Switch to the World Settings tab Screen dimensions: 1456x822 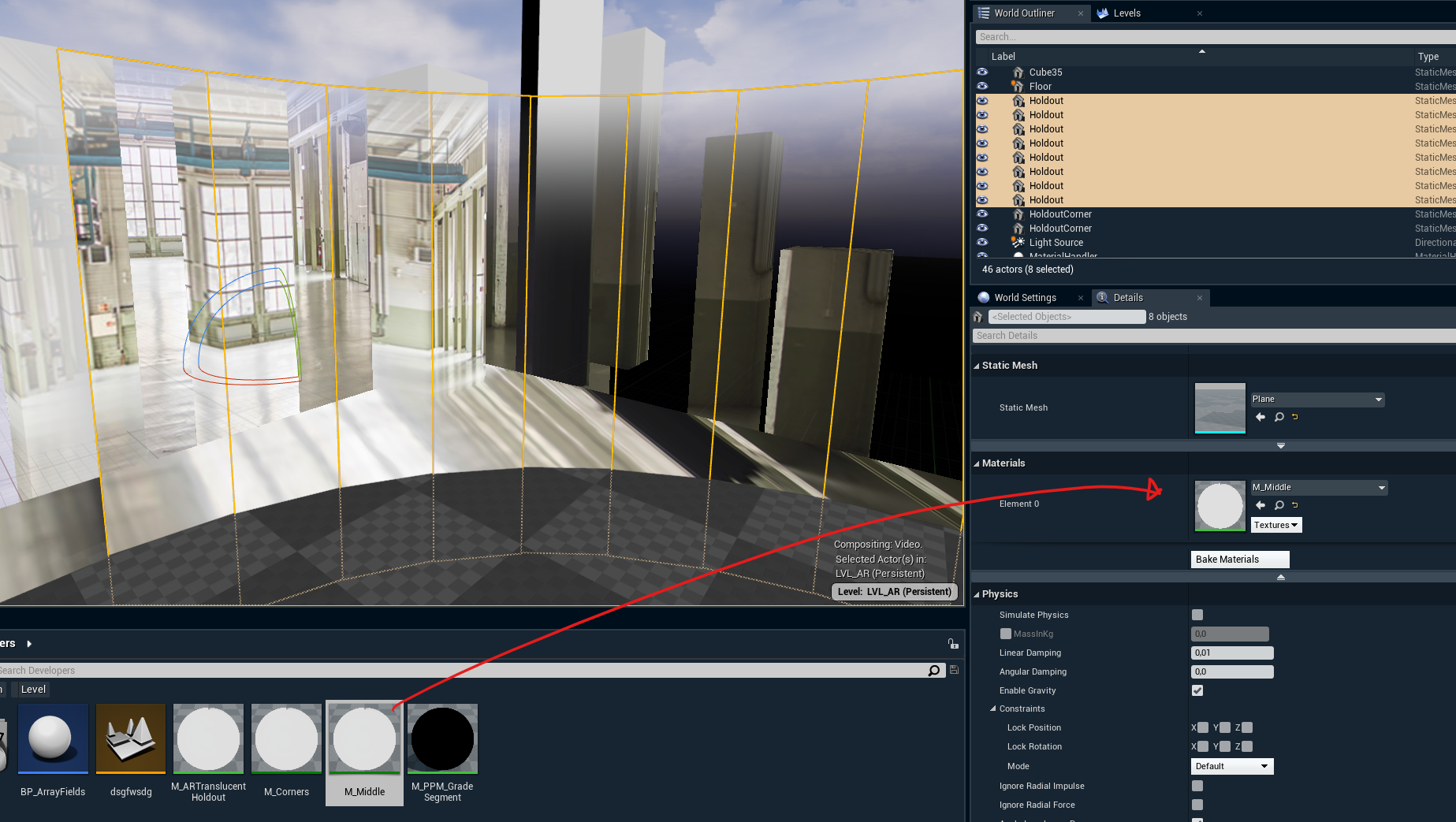1025,298
